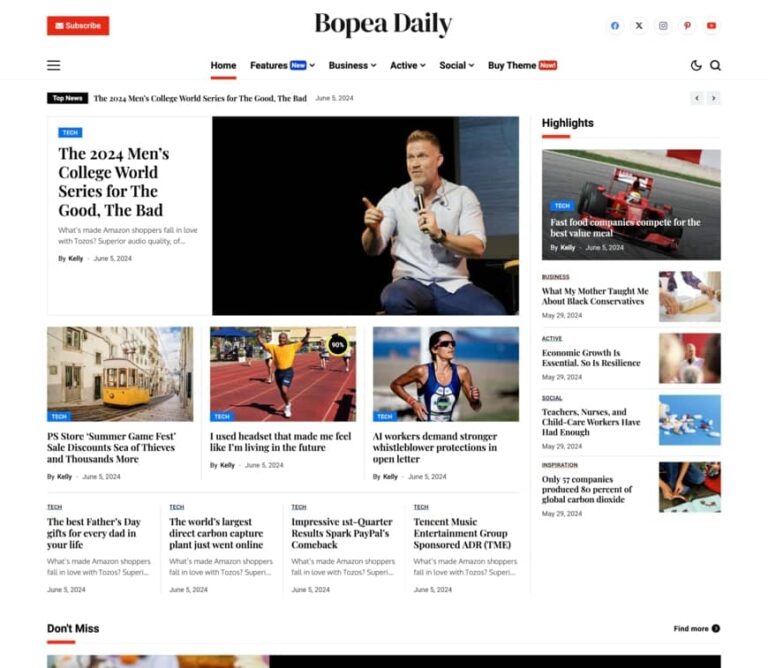This screenshot has width=768, height=668.
Task: Click the red Subscribe button
Action: point(78,26)
